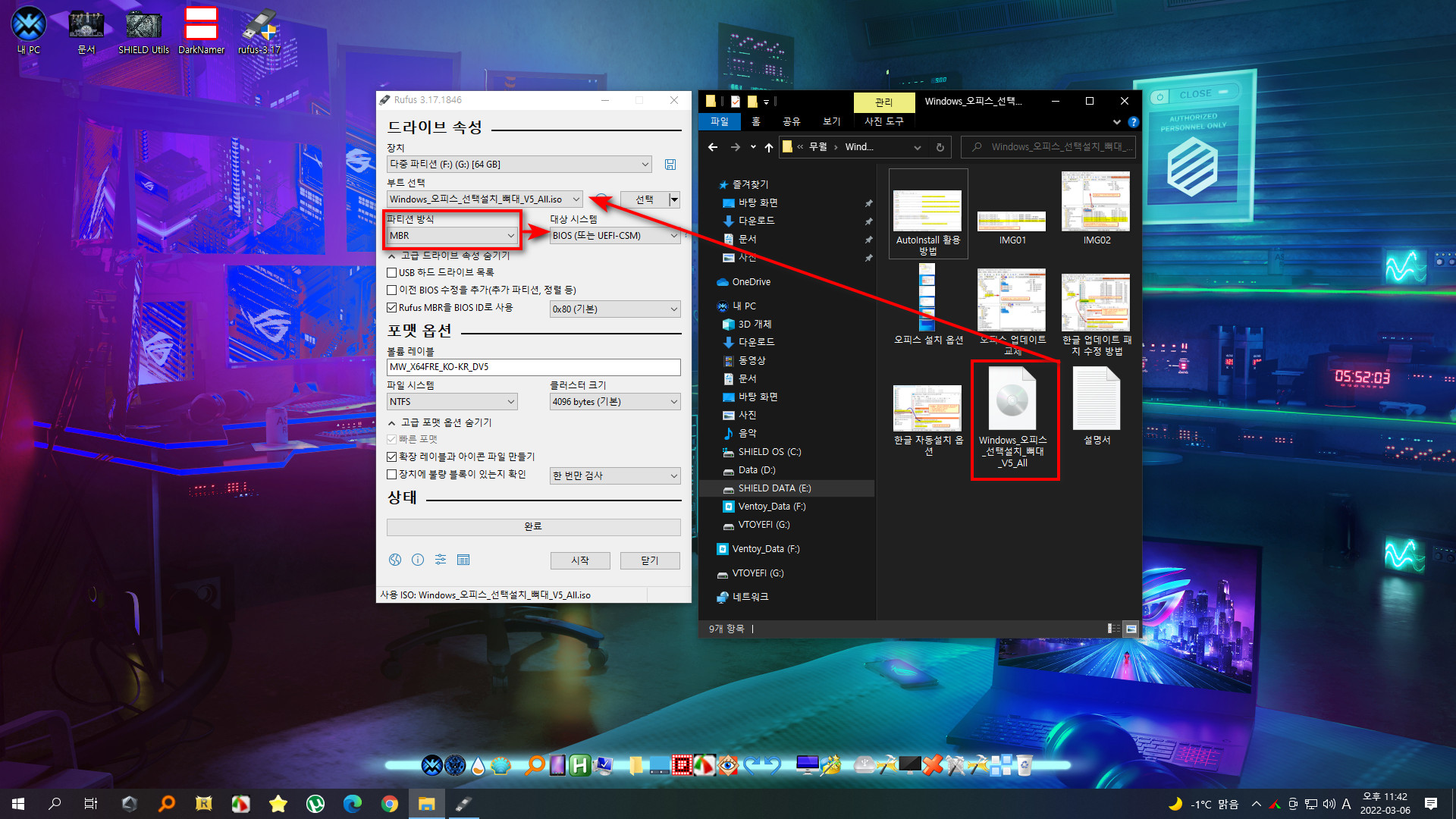Screen dimensions: 1456x819
Task: Select AutoInstall 활용 방법 image file
Action: click(928, 214)
